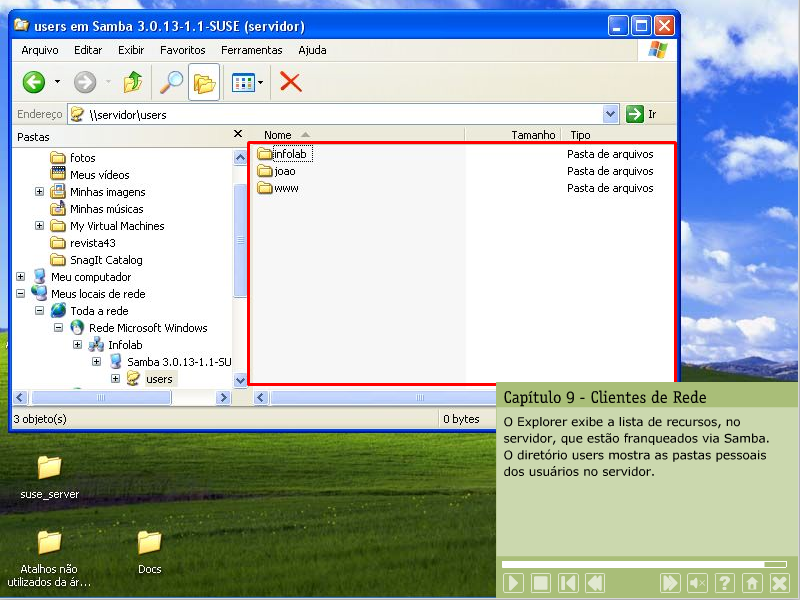The height and width of the screenshot is (600, 800).
Task: Click the Ir go button
Action: coord(641,114)
